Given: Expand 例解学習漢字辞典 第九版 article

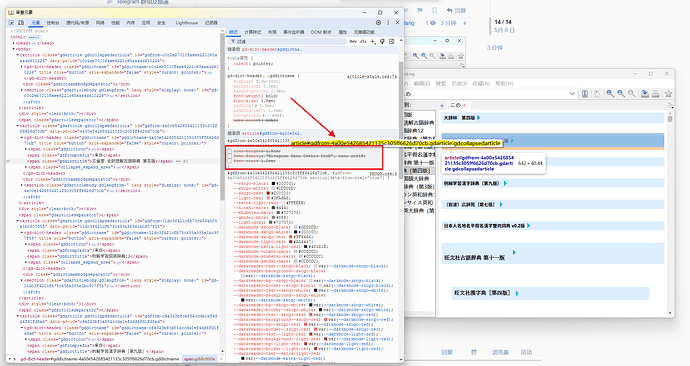Looking at the screenshot, I should pos(505,183).
